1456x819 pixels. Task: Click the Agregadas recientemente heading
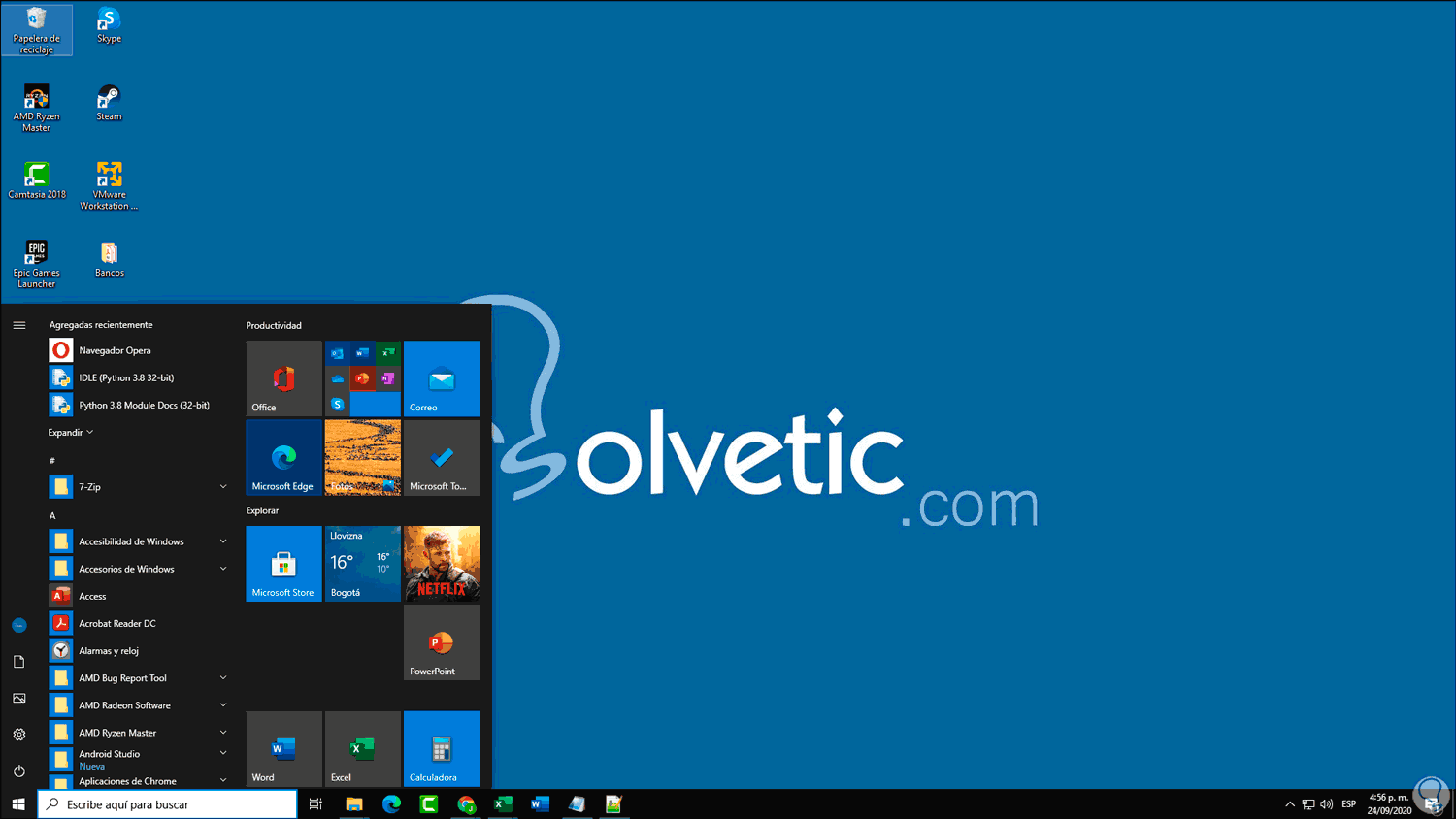pyautogui.click(x=101, y=325)
